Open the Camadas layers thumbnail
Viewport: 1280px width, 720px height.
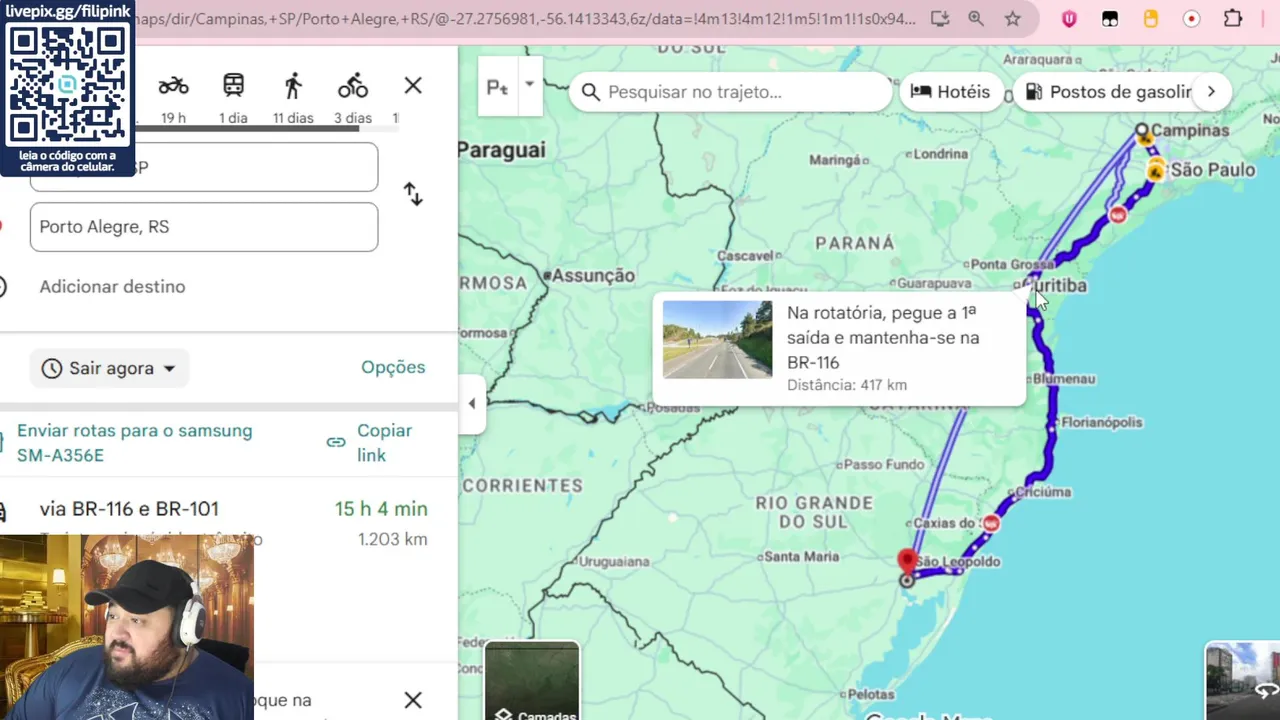point(532,682)
